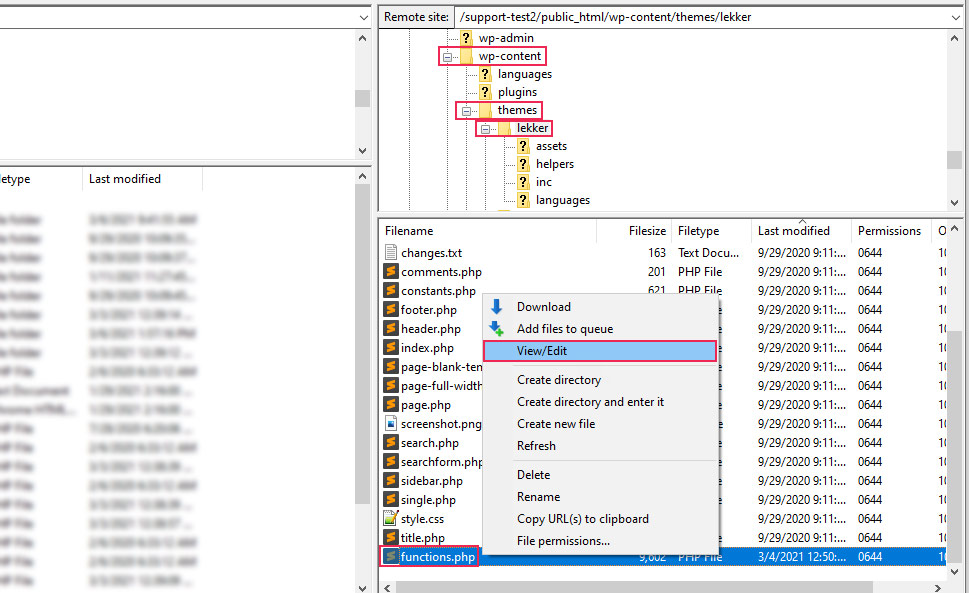Viewport: 969px width, 593px height.
Task: Select Copy URL(s) to clipboard option
Action: coord(582,519)
